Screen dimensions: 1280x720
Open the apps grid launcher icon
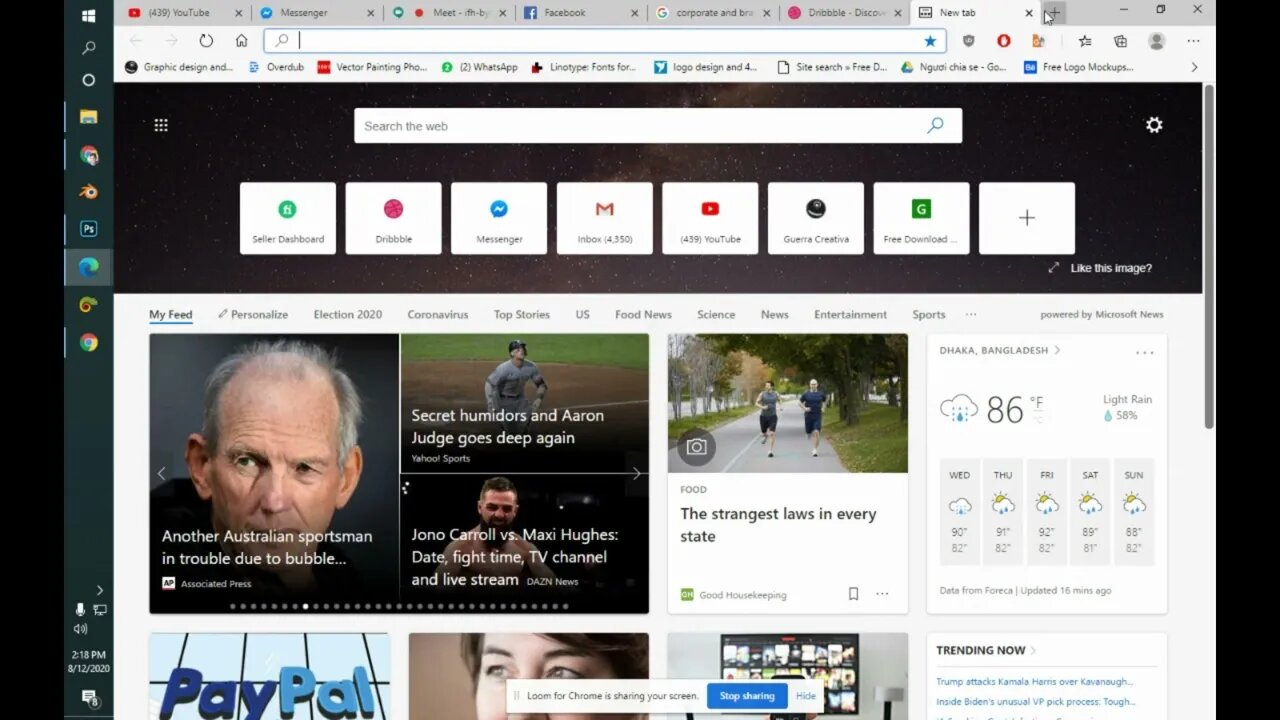[161, 125]
